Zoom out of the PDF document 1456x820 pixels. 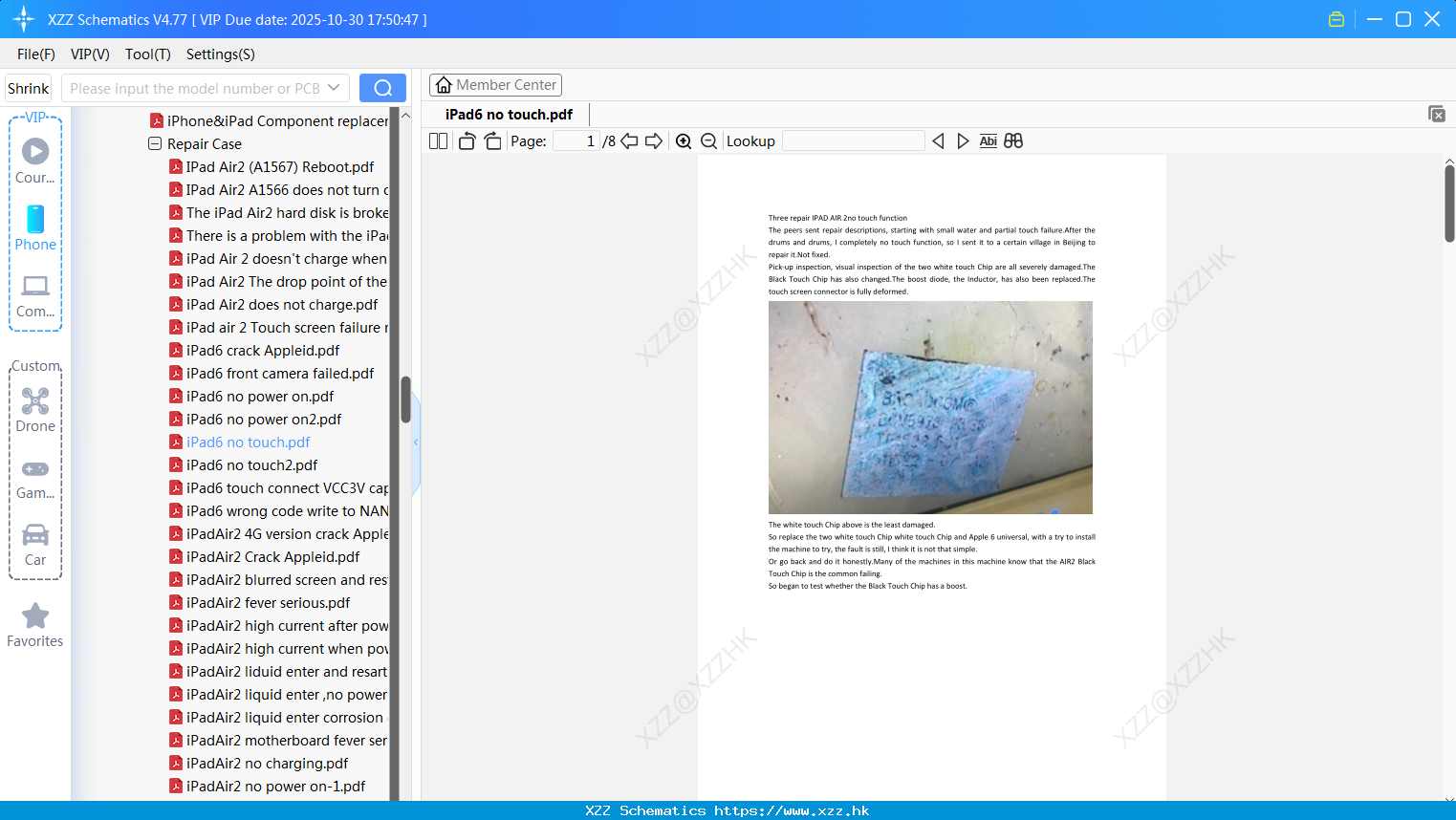pos(709,141)
